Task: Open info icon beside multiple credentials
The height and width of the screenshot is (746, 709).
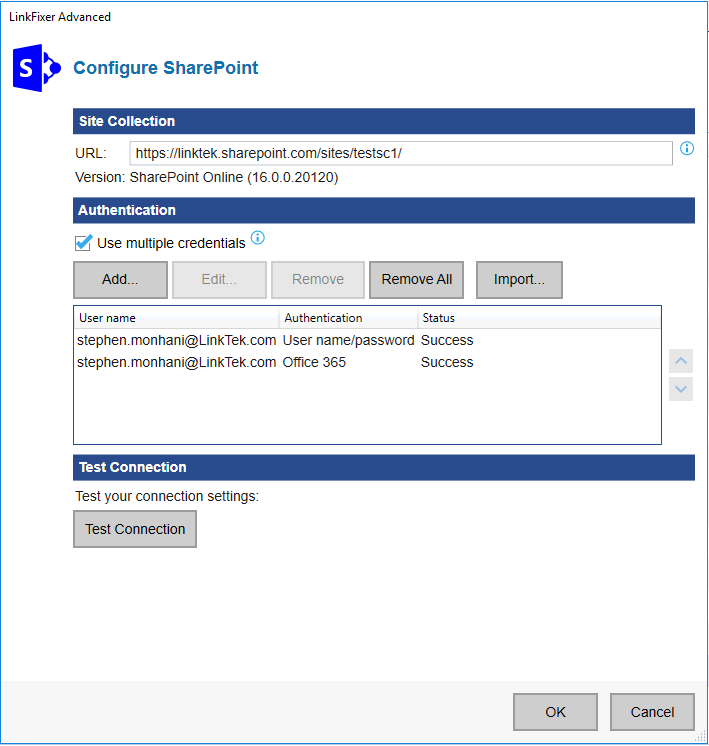Action: (x=257, y=237)
